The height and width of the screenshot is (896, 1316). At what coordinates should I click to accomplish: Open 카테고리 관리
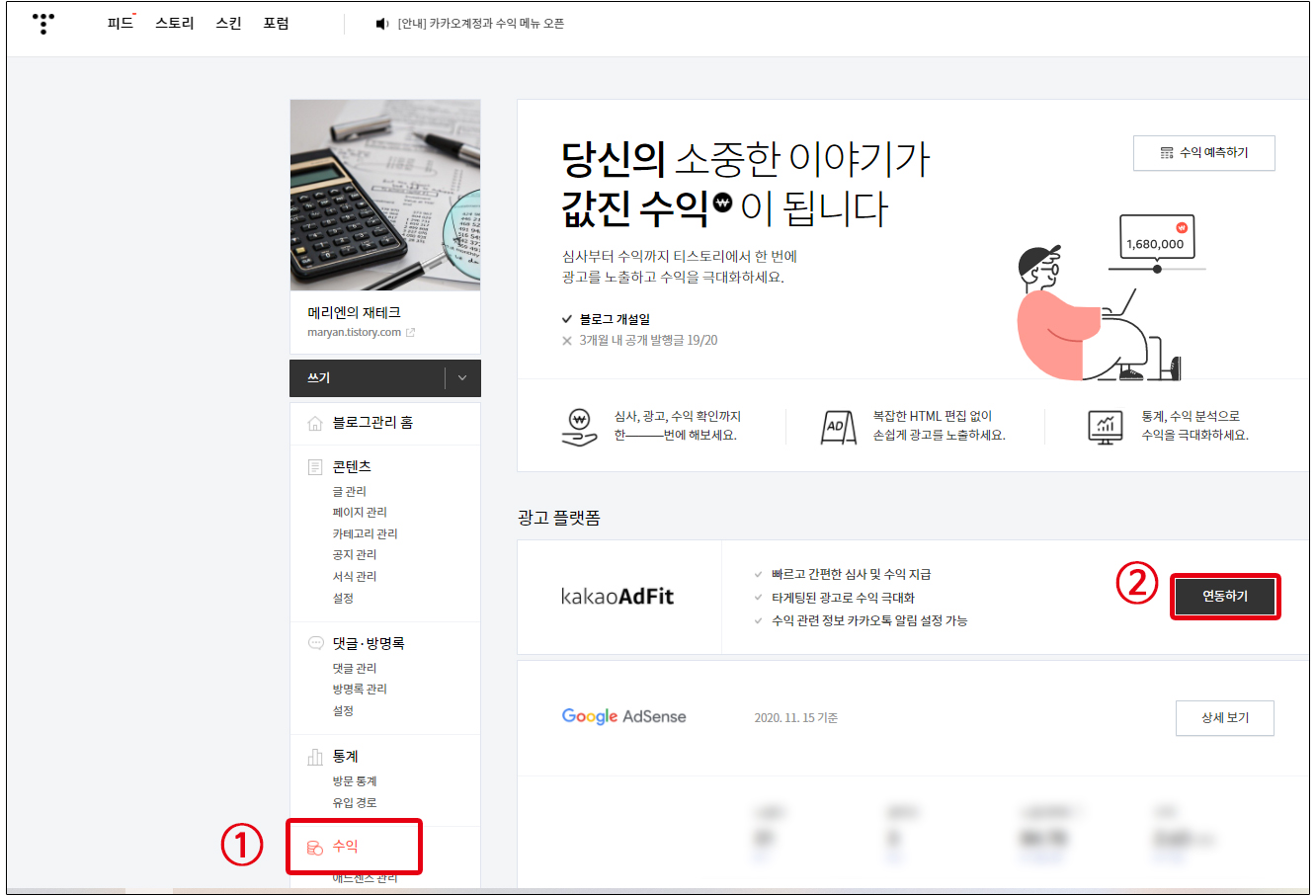pos(365,534)
